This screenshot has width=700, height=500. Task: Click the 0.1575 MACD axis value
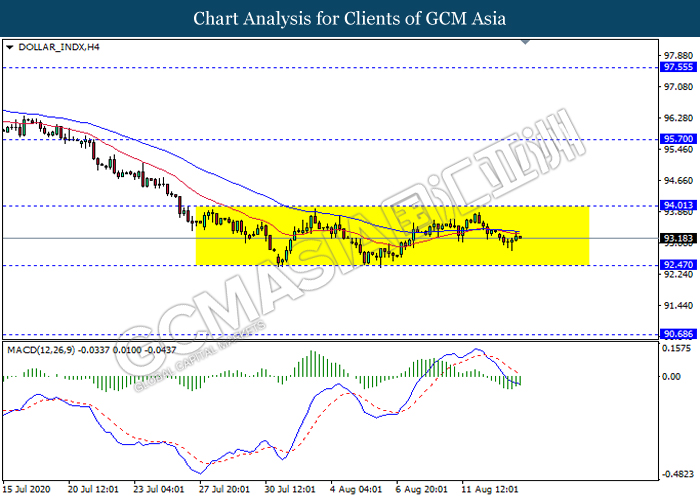(677, 348)
